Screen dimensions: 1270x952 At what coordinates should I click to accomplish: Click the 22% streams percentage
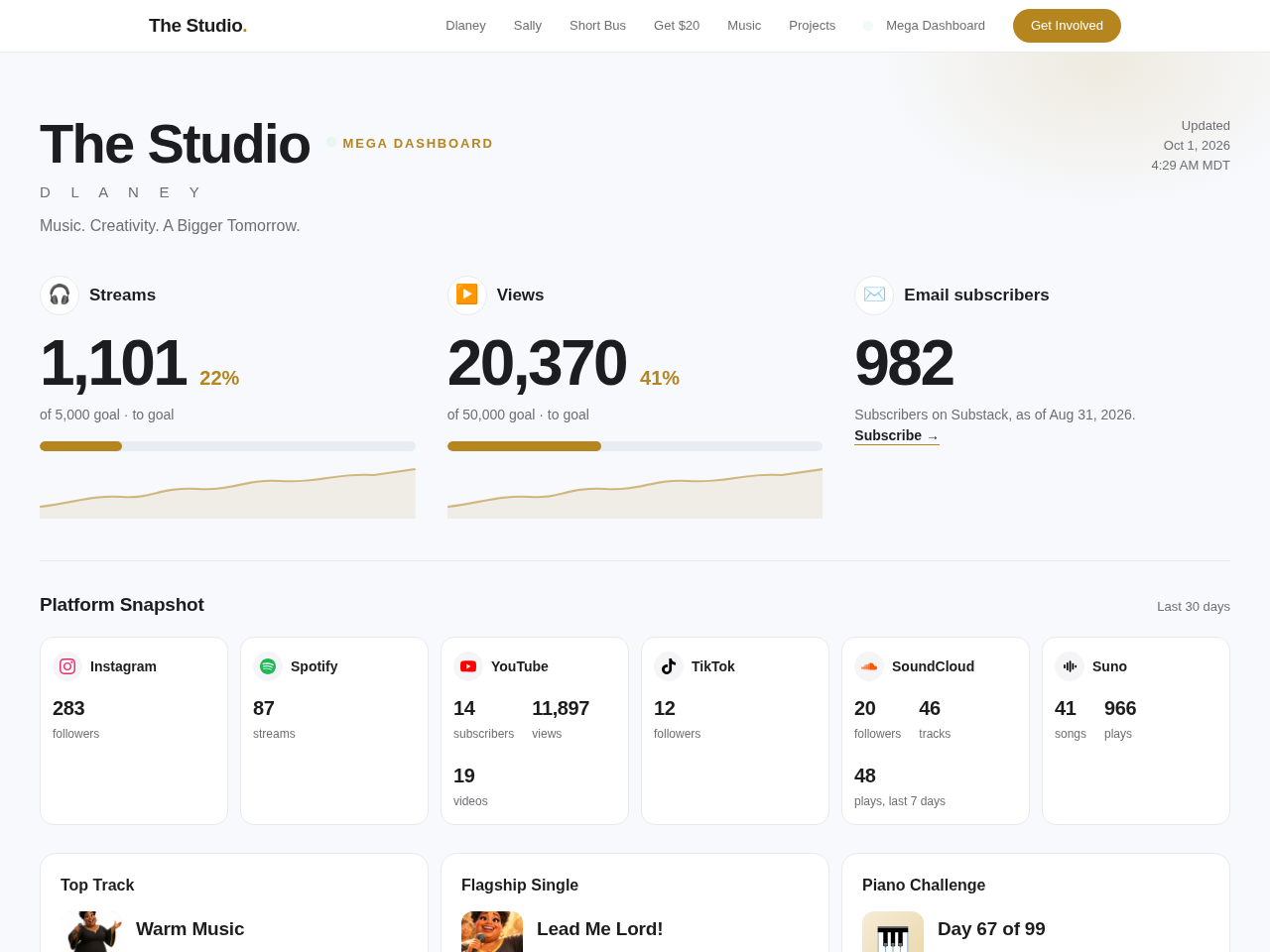click(x=219, y=378)
